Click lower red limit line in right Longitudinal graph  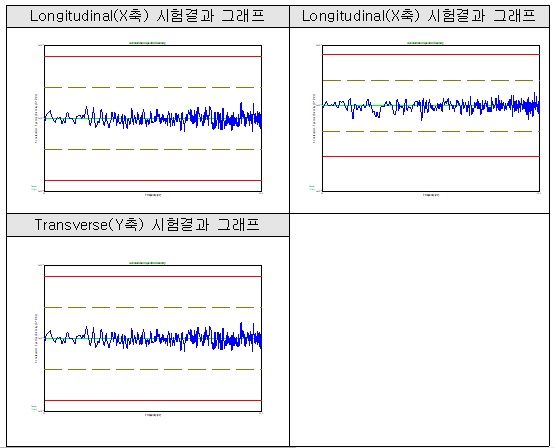point(431,156)
